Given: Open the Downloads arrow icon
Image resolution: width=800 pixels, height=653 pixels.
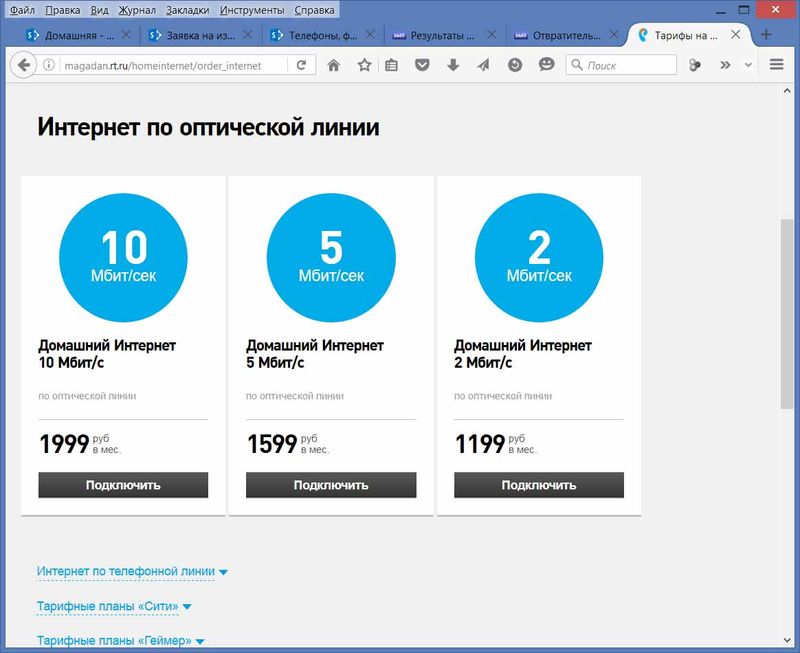Looking at the screenshot, I should click(453, 65).
